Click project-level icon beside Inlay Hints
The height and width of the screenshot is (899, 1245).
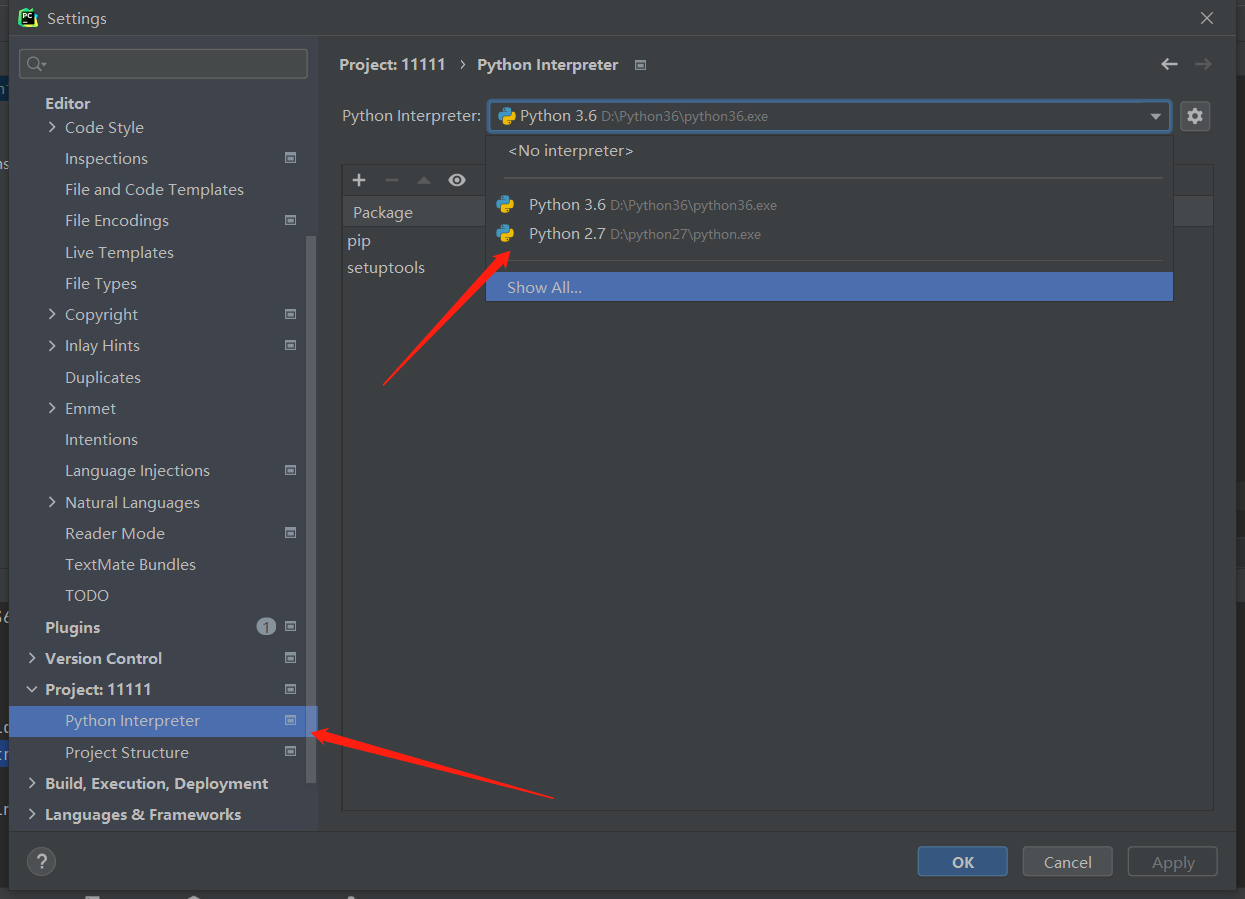[x=290, y=345]
